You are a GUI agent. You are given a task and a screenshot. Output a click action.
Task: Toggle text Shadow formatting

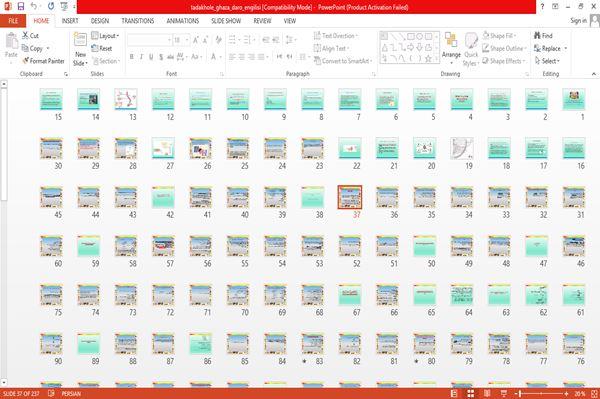click(x=161, y=57)
